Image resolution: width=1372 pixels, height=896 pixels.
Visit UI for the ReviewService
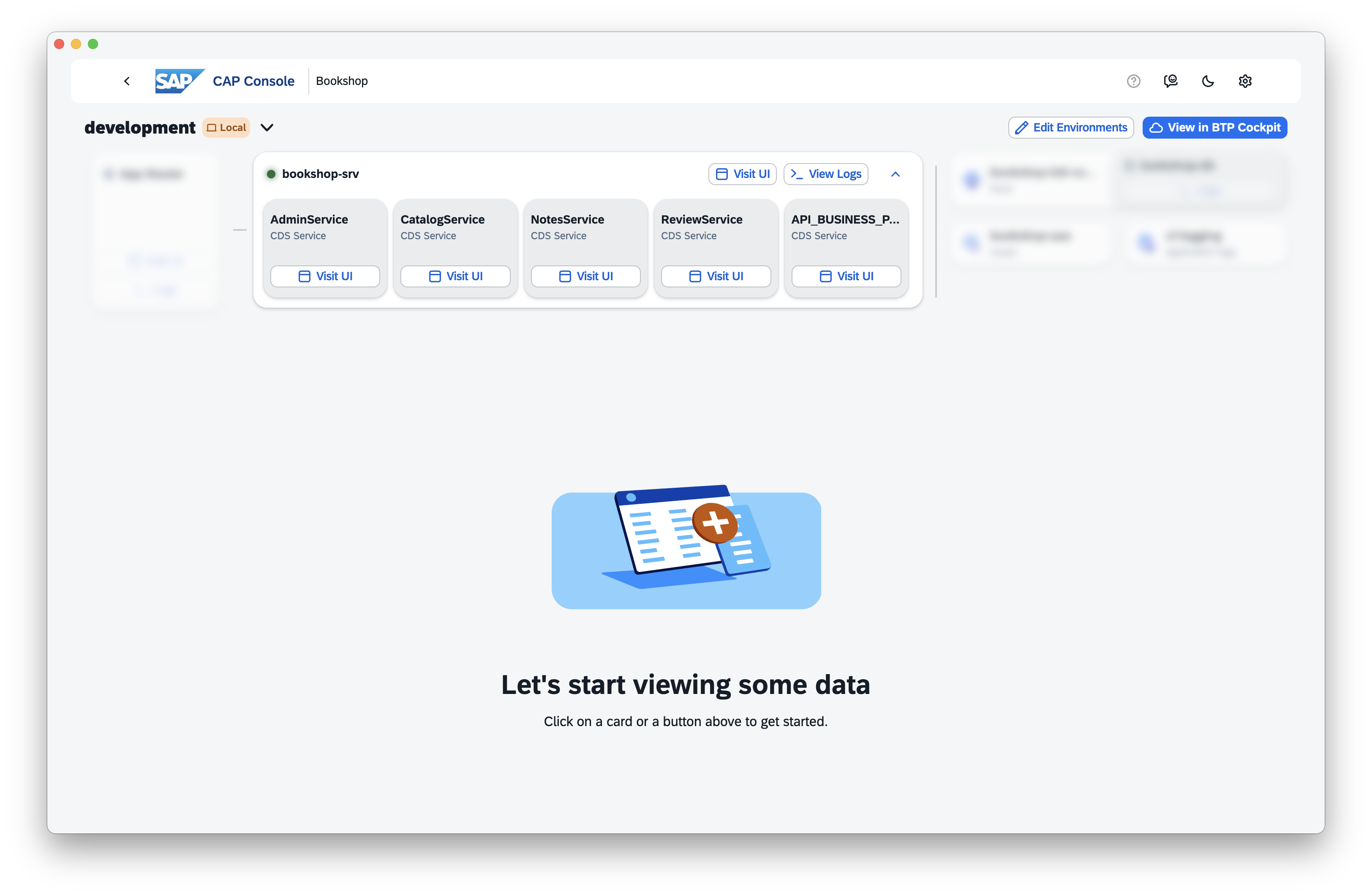716,276
